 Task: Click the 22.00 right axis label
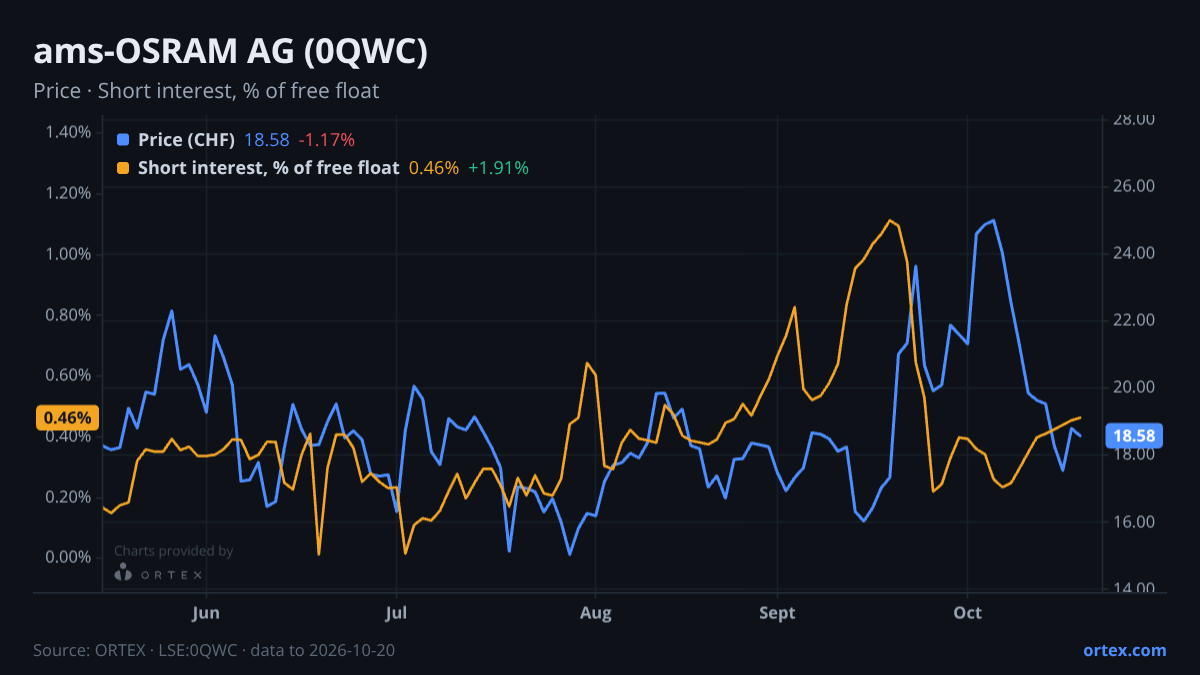[1134, 321]
